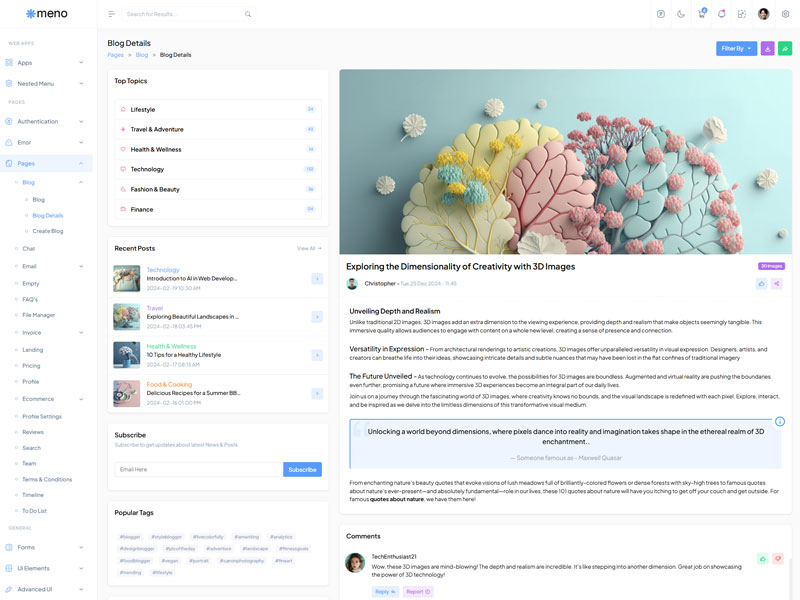Click the purple 3D Images tag badge
Image resolution: width=800 pixels, height=600 pixels.
pyautogui.click(x=771, y=266)
